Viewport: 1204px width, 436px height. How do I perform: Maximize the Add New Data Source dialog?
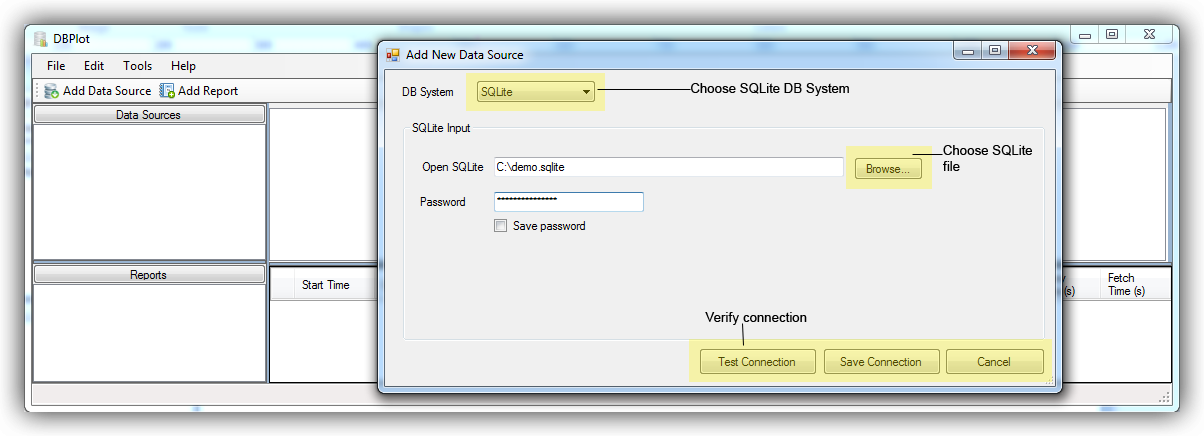pos(994,50)
